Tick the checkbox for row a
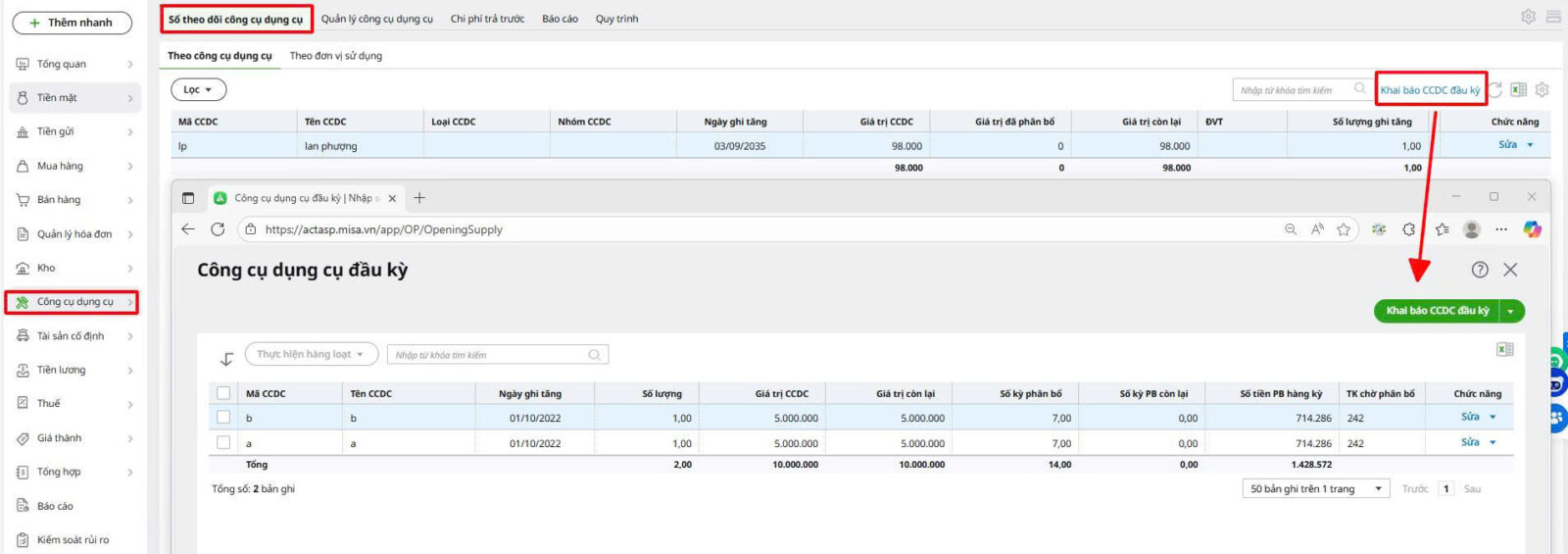The image size is (1568, 554). pos(223,443)
